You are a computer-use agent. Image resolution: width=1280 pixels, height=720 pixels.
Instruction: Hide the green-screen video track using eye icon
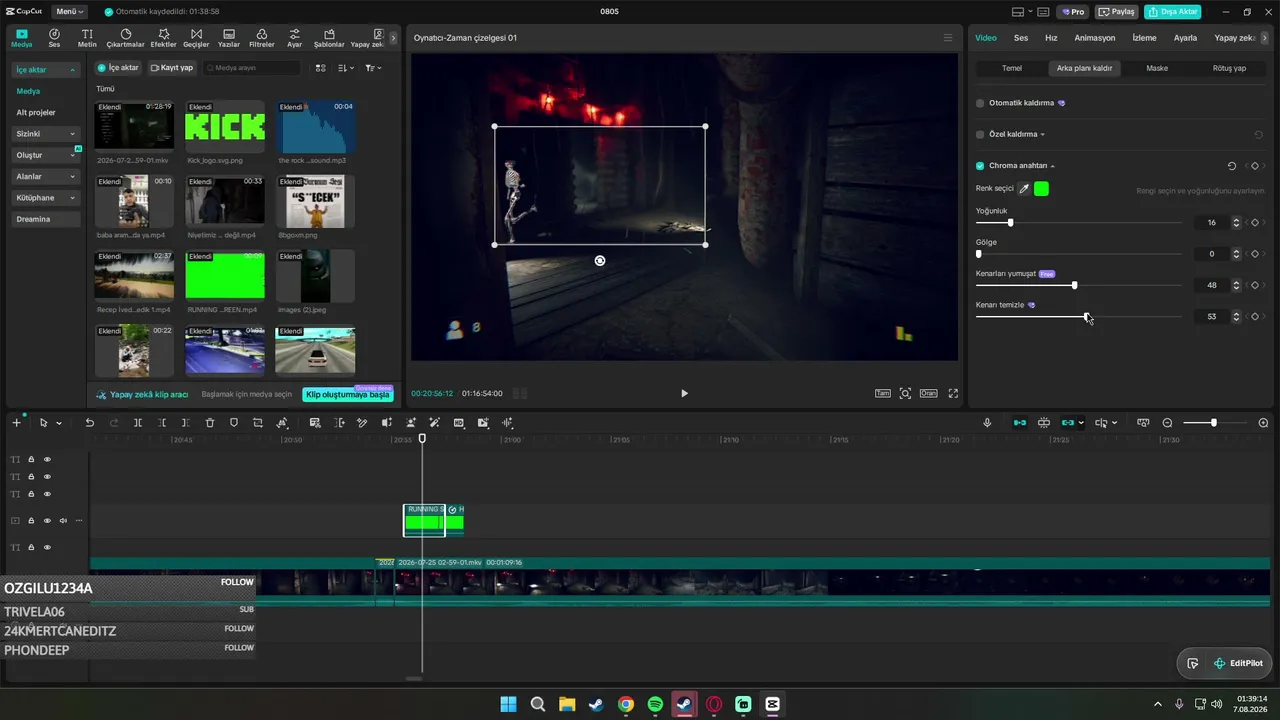point(47,521)
